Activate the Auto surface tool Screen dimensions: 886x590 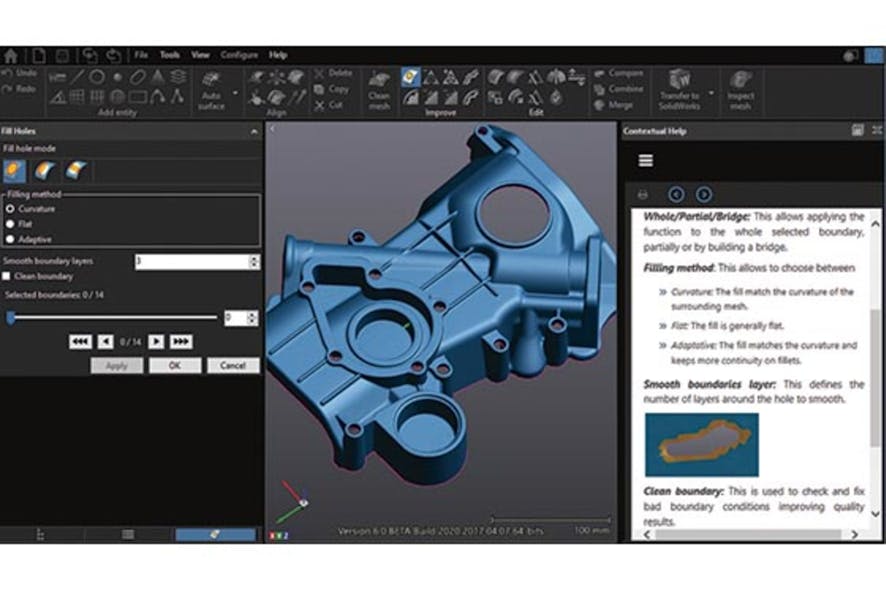pyautogui.click(x=213, y=89)
